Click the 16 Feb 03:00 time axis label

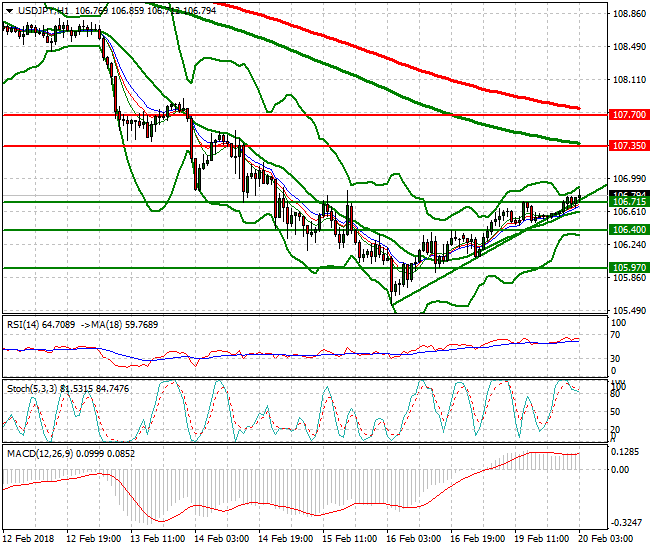pos(413,539)
